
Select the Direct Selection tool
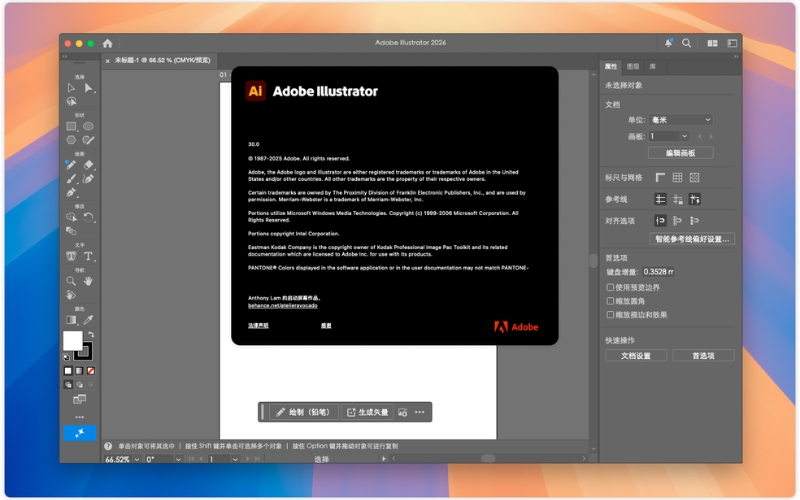[89, 88]
